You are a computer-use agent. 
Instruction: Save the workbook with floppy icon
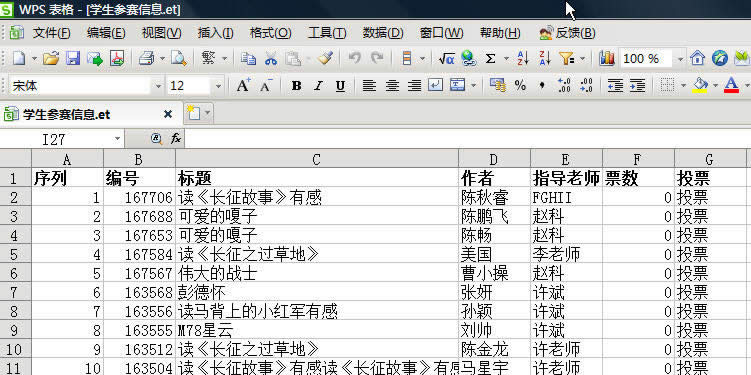coord(73,58)
